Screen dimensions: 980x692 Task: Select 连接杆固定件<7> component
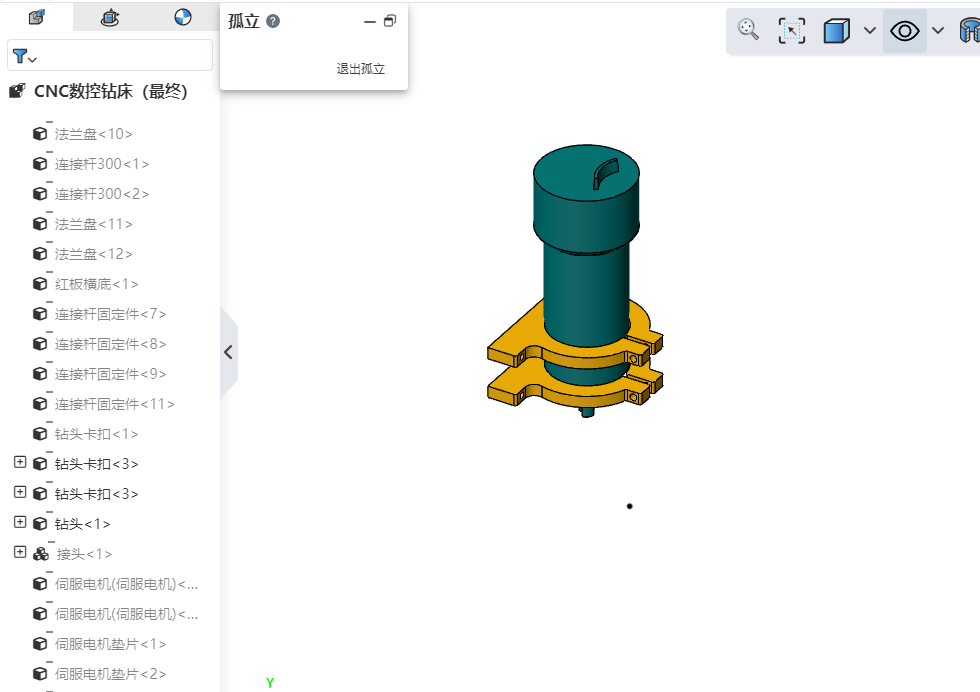pos(110,314)
